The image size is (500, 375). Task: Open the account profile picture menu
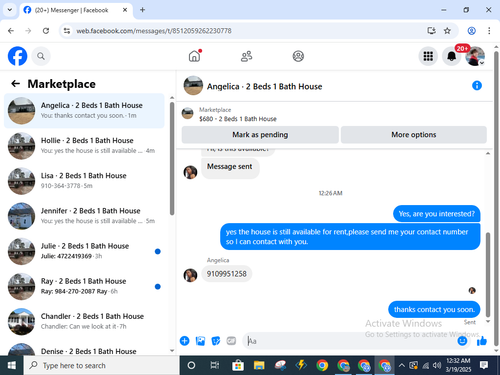coord(475,56)
